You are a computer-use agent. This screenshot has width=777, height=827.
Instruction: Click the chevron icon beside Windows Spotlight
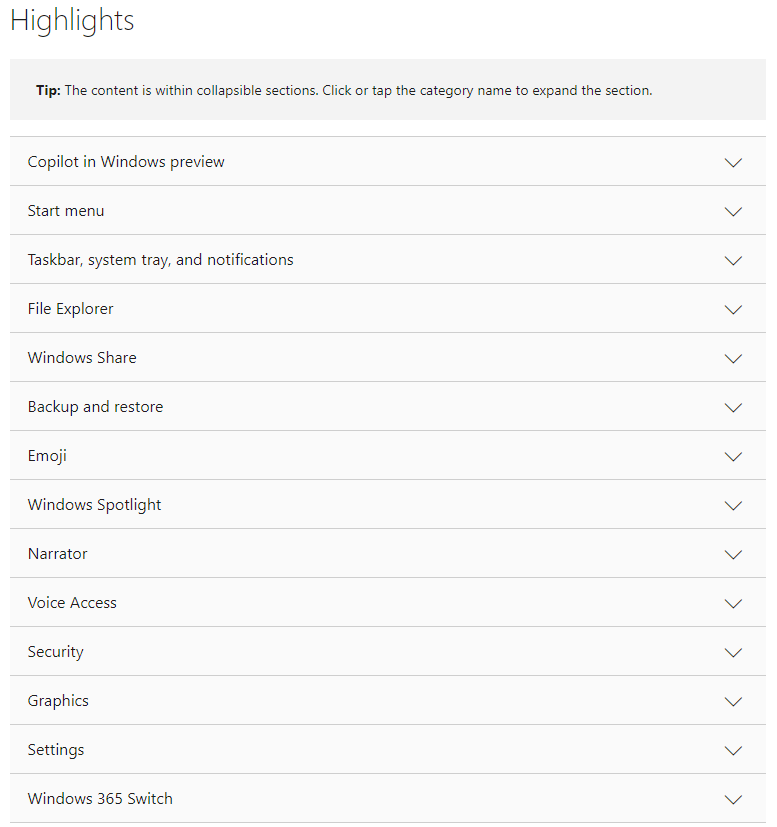733,505
